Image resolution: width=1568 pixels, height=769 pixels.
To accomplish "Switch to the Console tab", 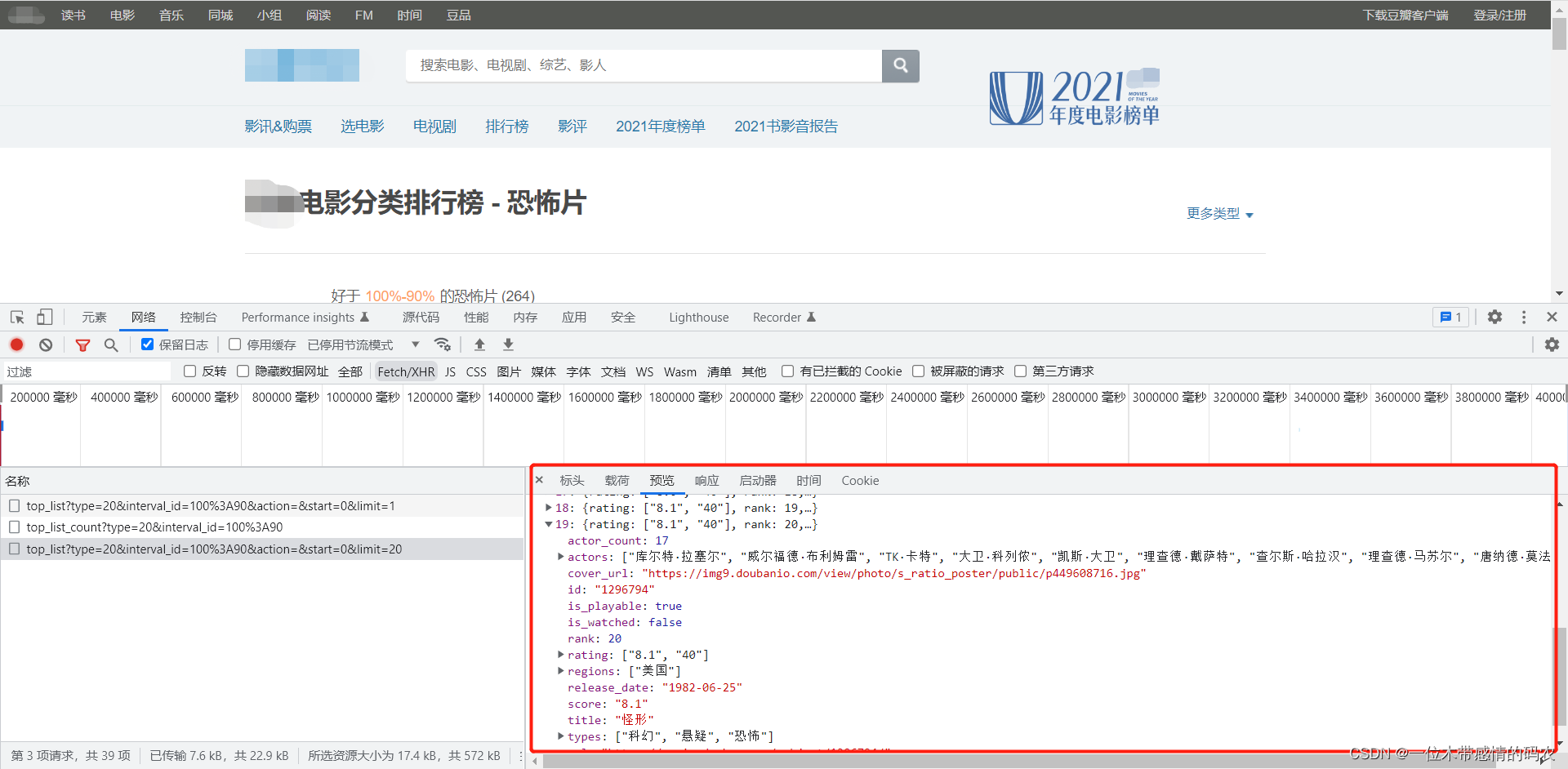I will [198, 318].
